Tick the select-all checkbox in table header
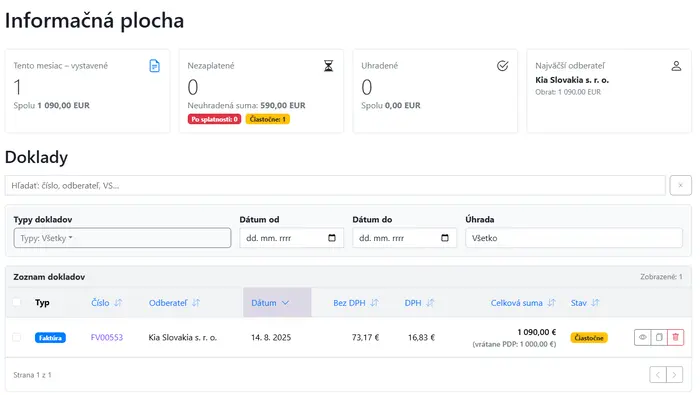The width and height of the screenshot is (700, 395). pyautogui.click(x=17, y=303)
